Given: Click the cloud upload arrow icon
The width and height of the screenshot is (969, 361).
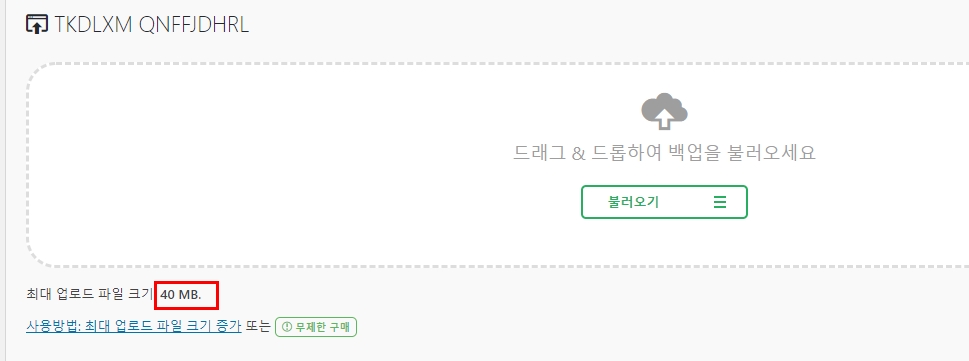Looking at the screenshot, I should (664, 111).
